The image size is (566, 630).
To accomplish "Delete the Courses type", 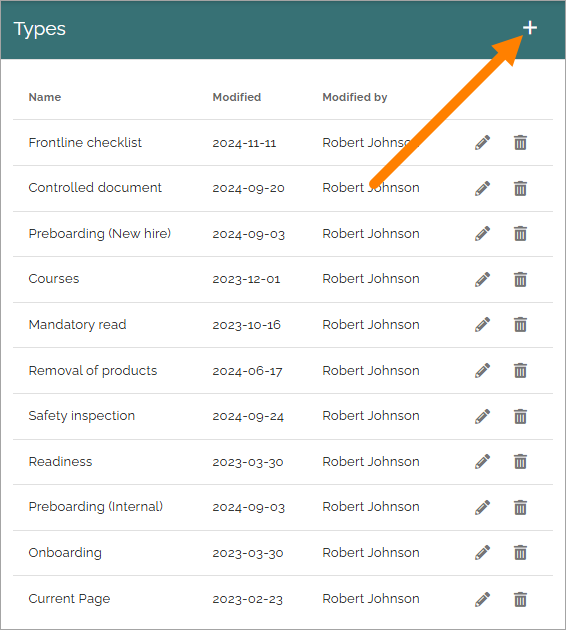I will 520,279.
